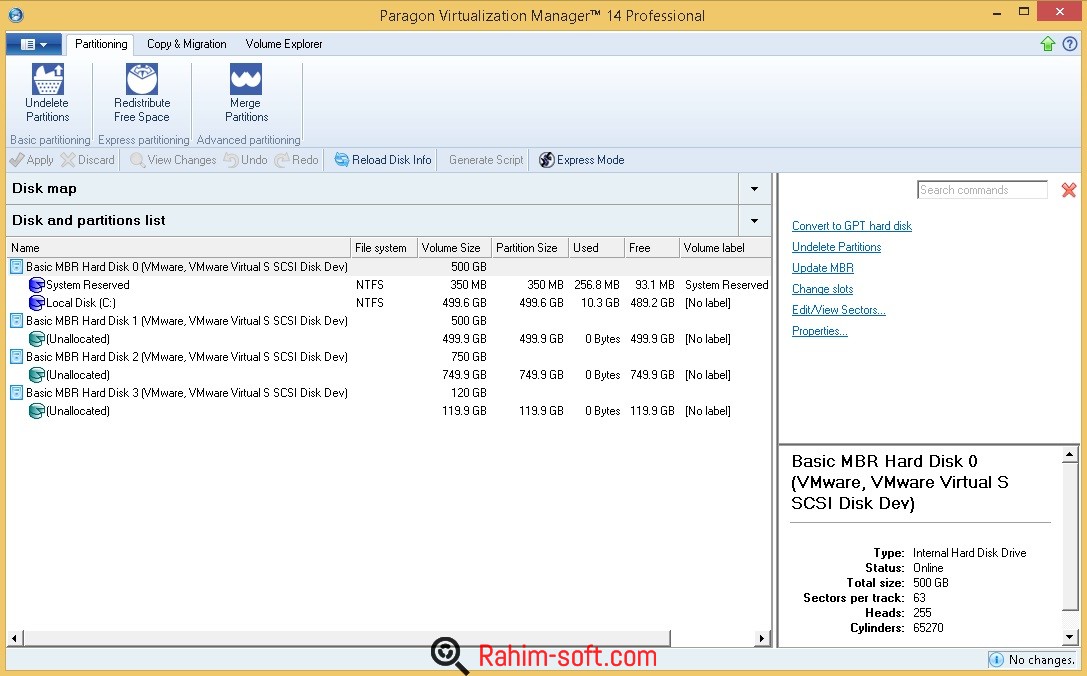1087x676 pixels.
Task: Open the Merge Partitions tool
Action: click(245, 80)
